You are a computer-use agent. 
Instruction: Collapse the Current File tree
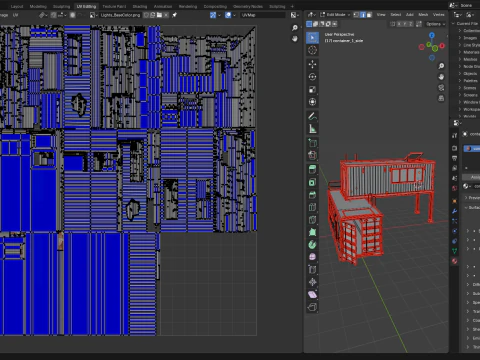click(x=453, y=24)
